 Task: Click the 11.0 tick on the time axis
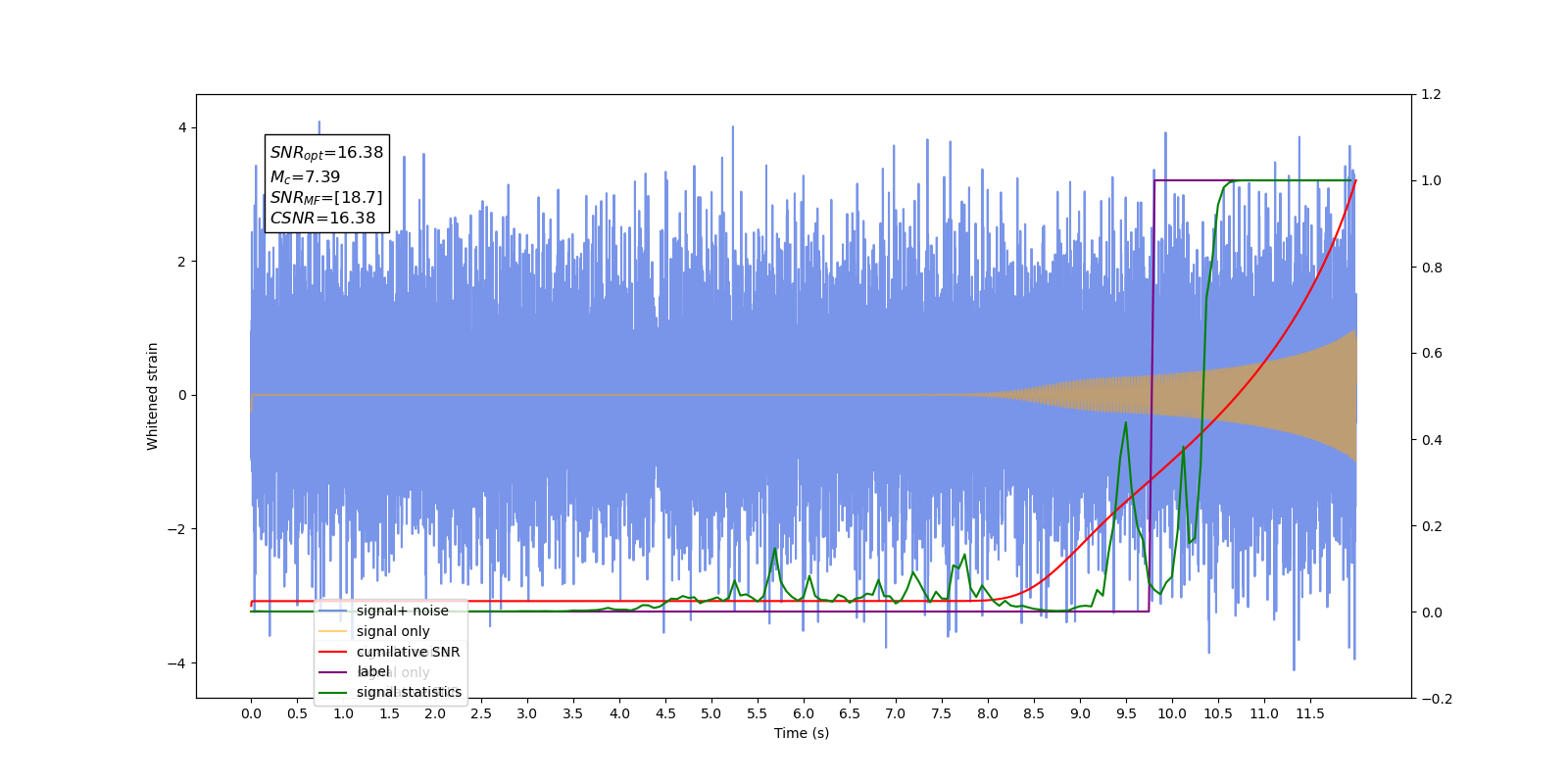[1264, 713]
